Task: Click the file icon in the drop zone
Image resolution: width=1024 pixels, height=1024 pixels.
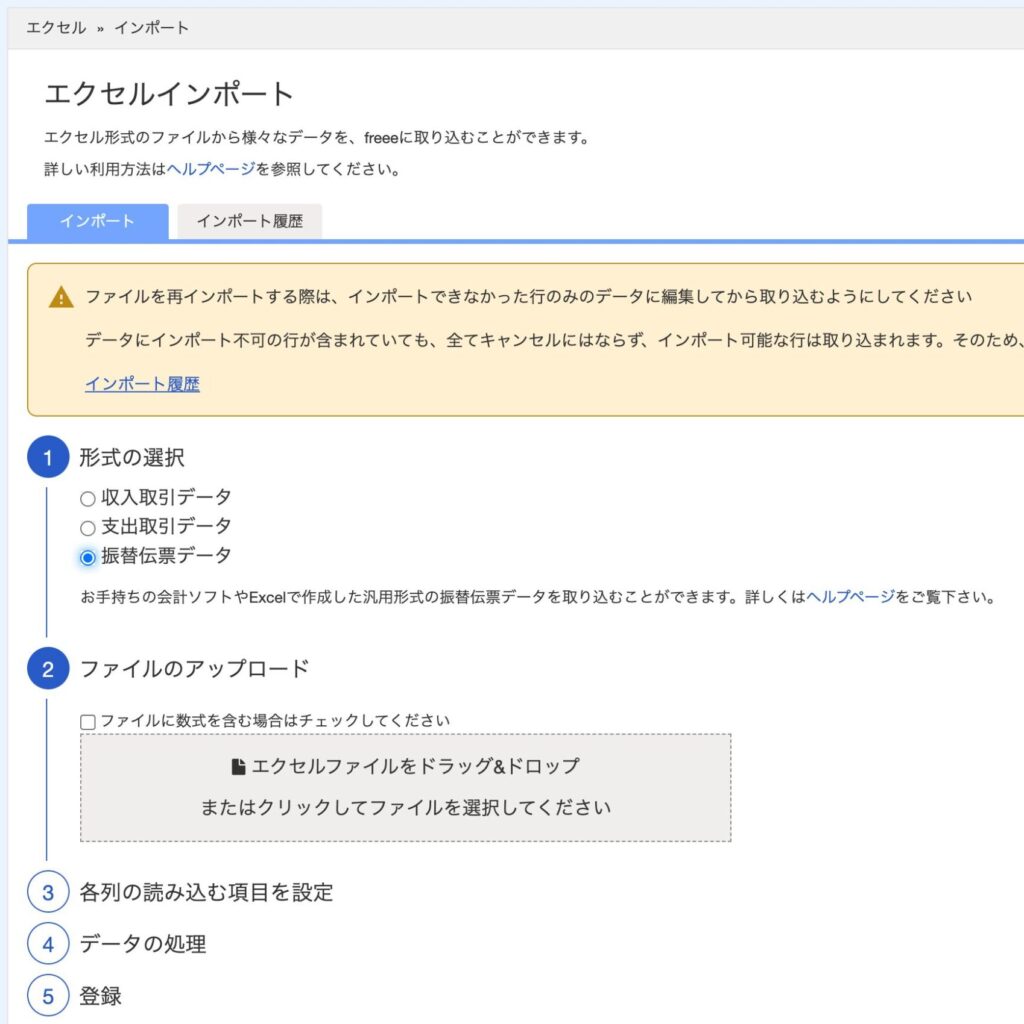Action: 239,766
